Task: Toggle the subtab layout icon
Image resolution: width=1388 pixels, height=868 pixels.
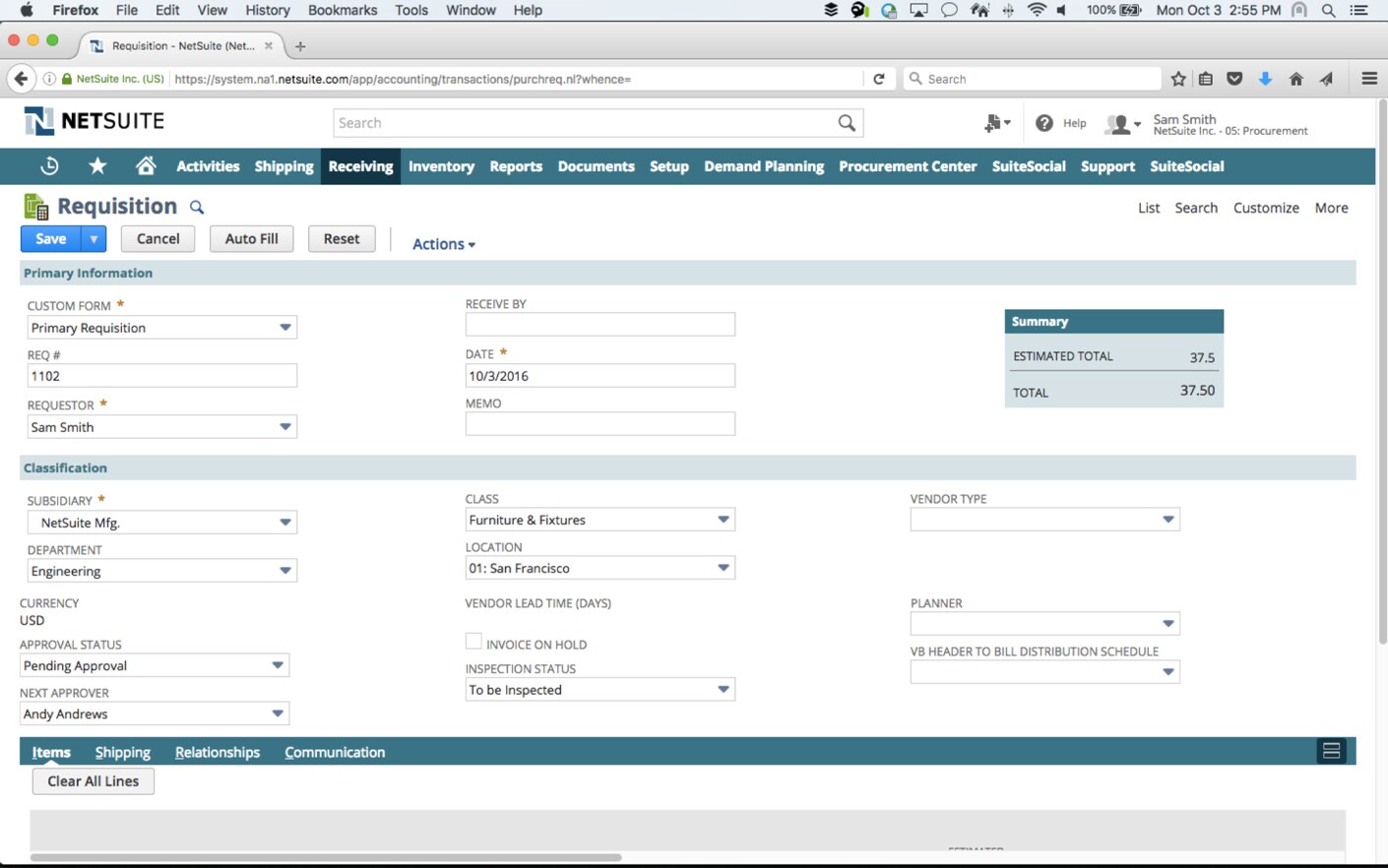Action: 1331,751
